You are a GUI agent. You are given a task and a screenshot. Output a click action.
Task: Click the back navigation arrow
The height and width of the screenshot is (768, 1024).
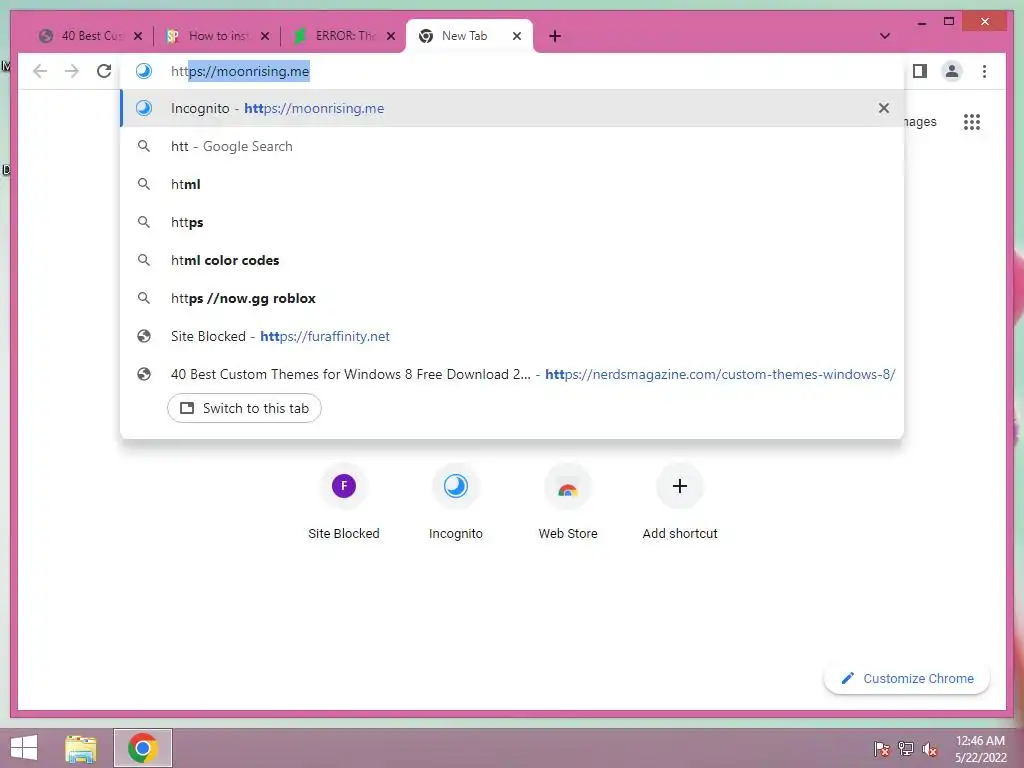tap(40, 71)
